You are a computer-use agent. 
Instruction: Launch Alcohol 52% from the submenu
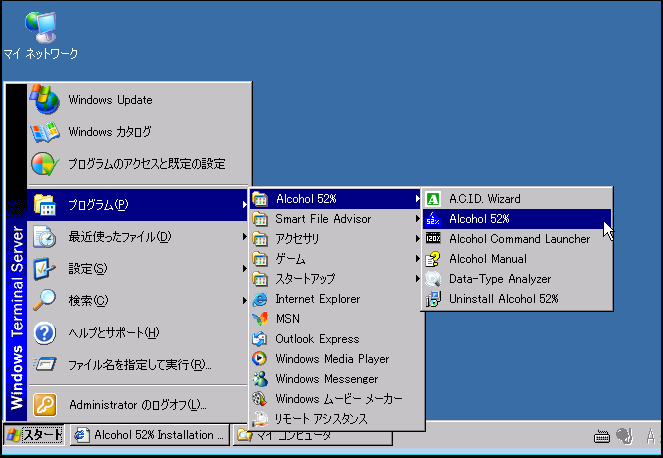[517, 219]
